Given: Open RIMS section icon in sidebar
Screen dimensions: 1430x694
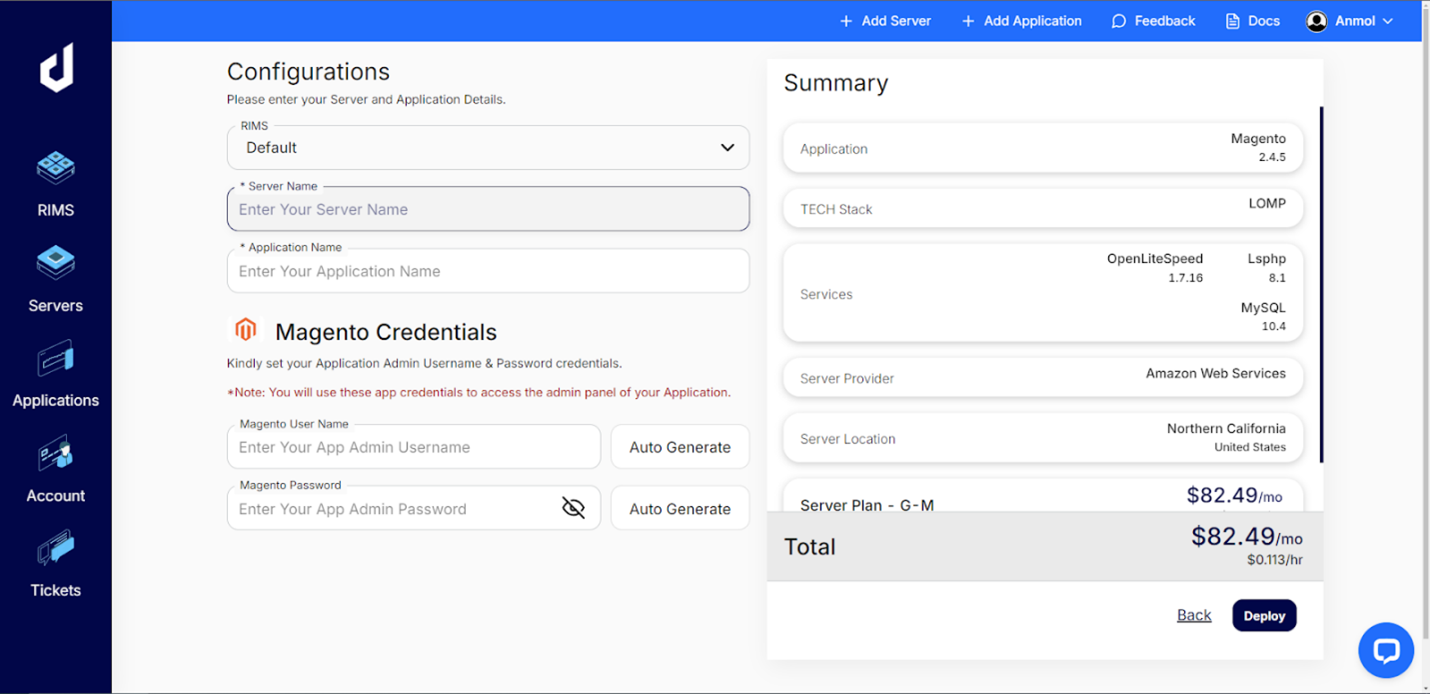Looking at the screenshot, I should (56, 168).
